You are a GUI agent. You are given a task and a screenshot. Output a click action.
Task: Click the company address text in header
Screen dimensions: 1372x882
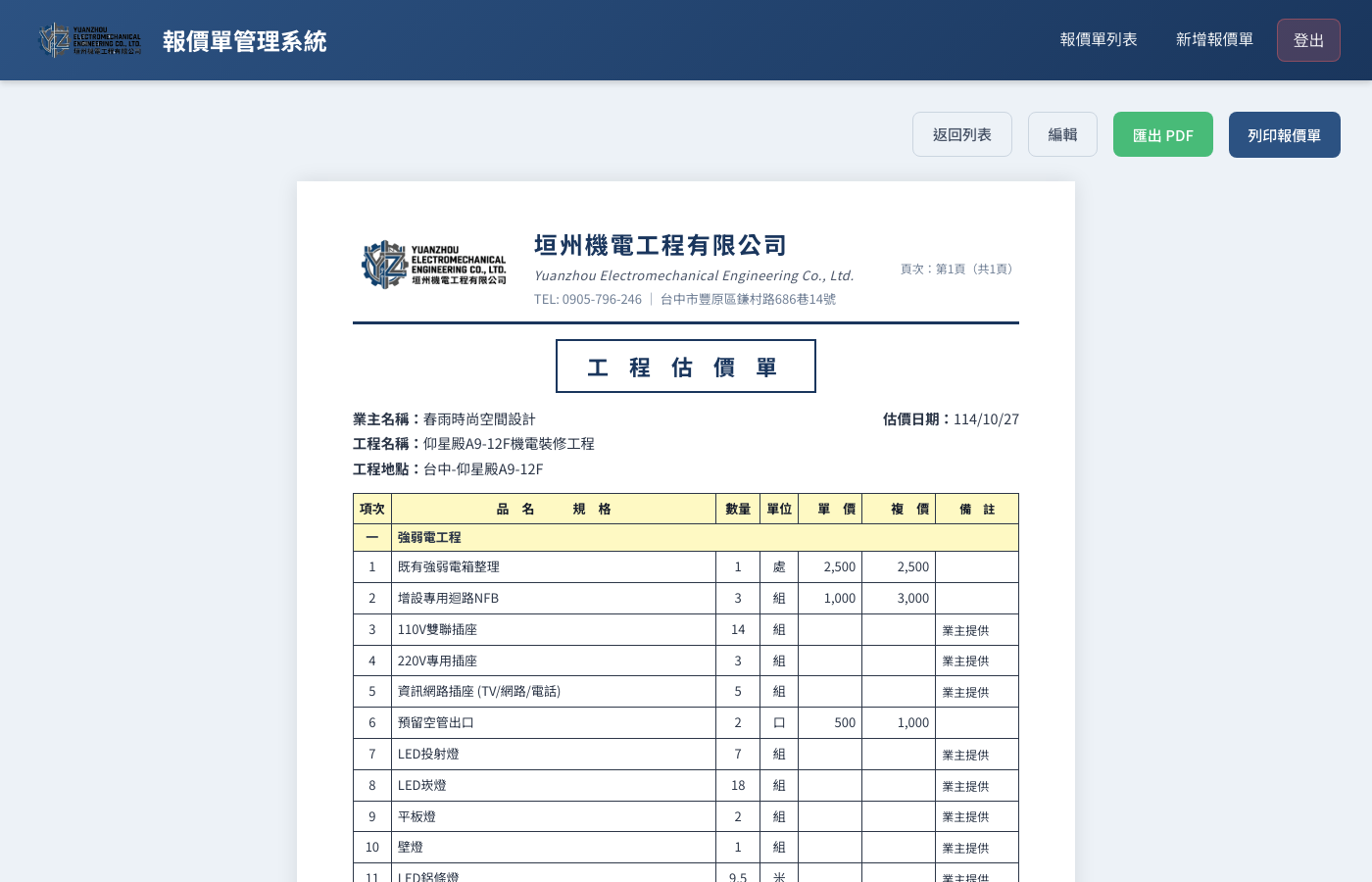click(748, 299)
